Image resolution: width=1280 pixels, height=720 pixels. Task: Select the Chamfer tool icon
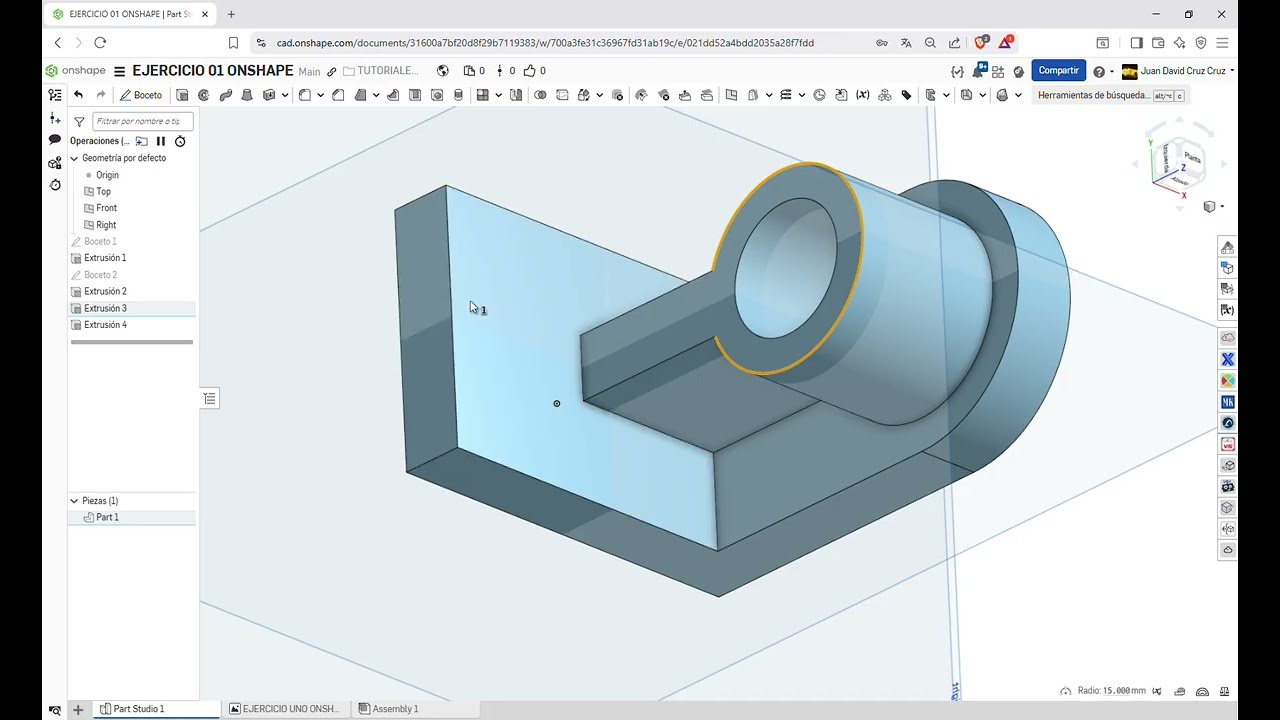coord(338,95)
